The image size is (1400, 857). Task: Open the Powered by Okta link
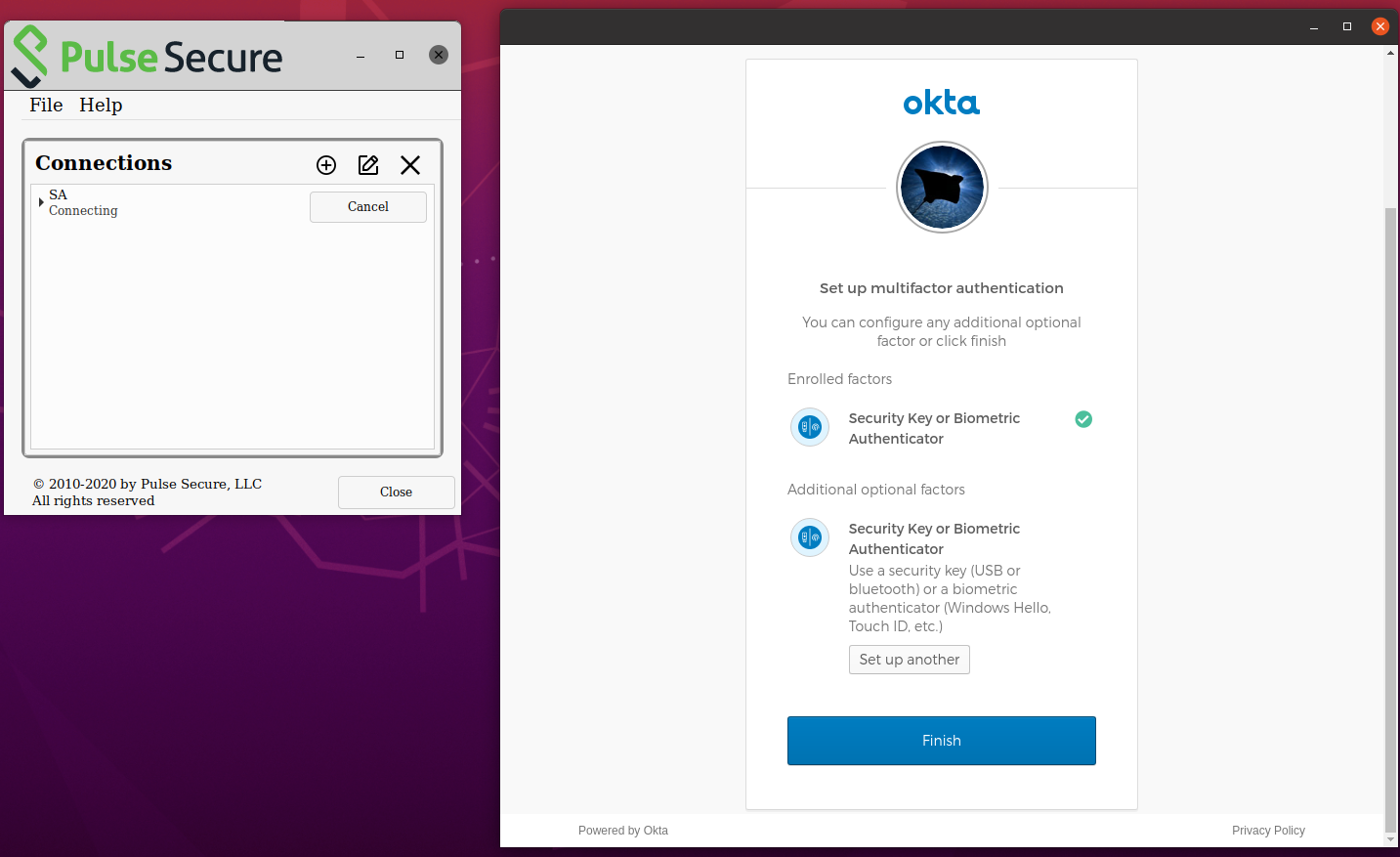coord(623,831)
